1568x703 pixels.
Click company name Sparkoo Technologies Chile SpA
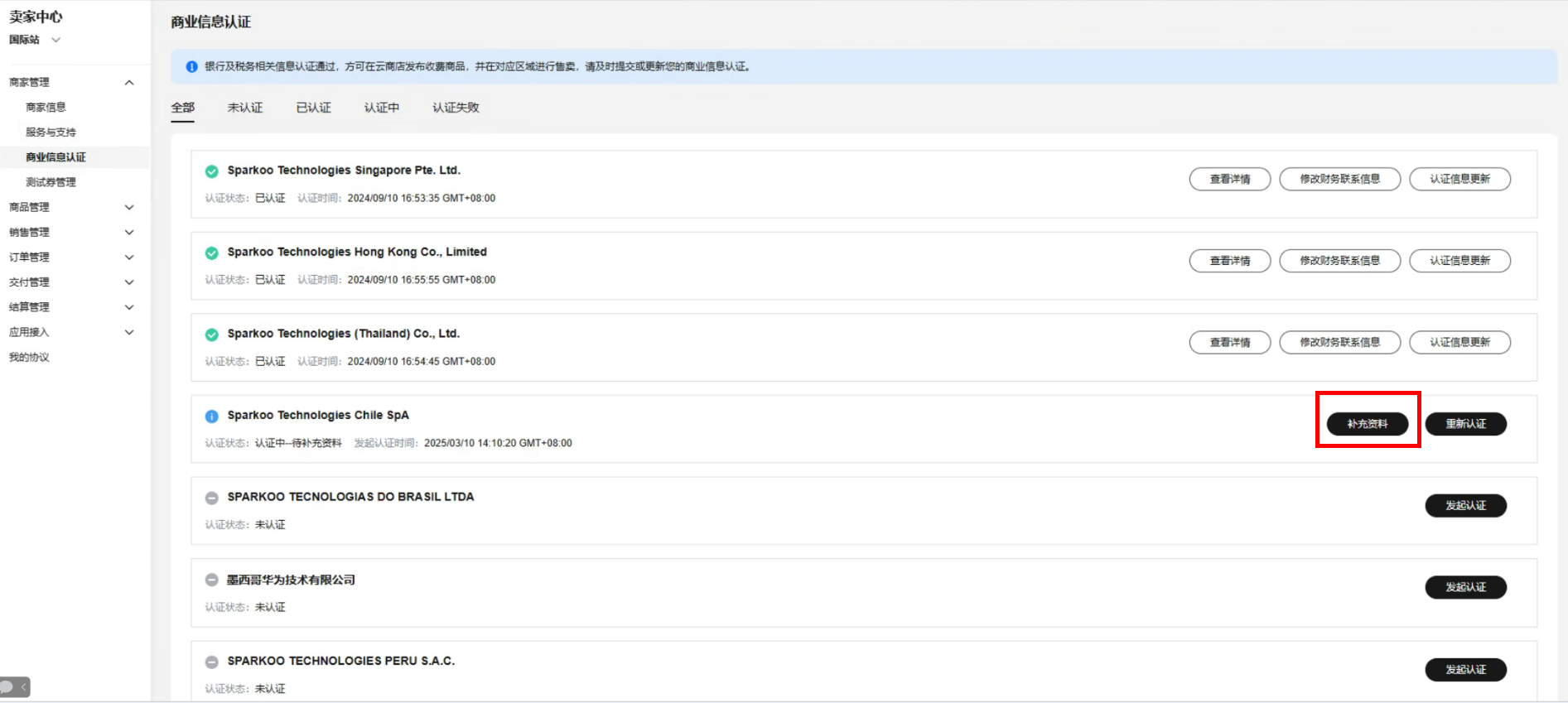(318, 416)
